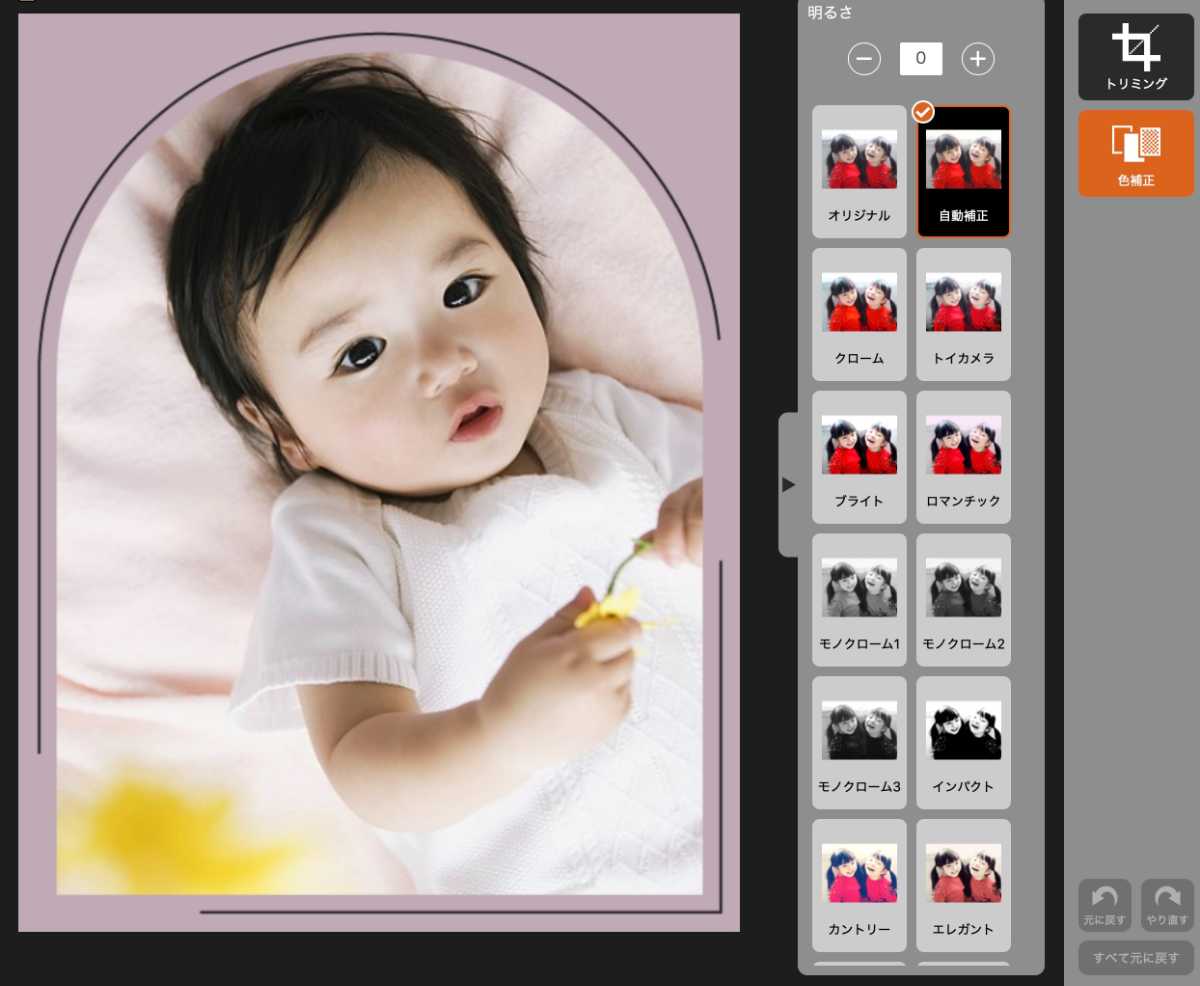
Task: Choose the ロマンチック filter preset
Action: [x=963, y=457]
